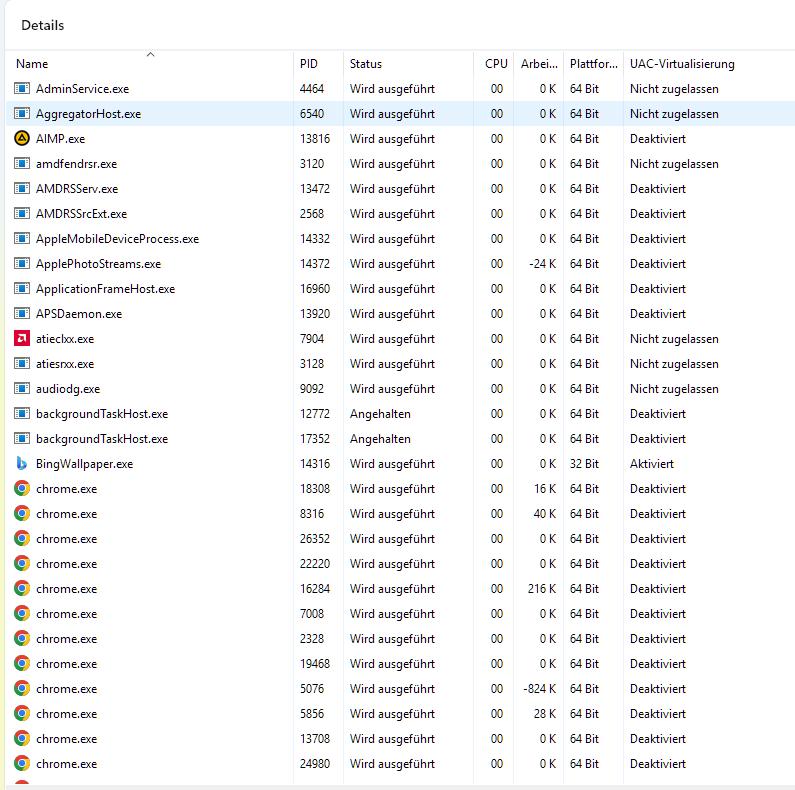Sort by the Arbei... memory column header
Viewport: 795px width, 790px height.
click(539, 64)
